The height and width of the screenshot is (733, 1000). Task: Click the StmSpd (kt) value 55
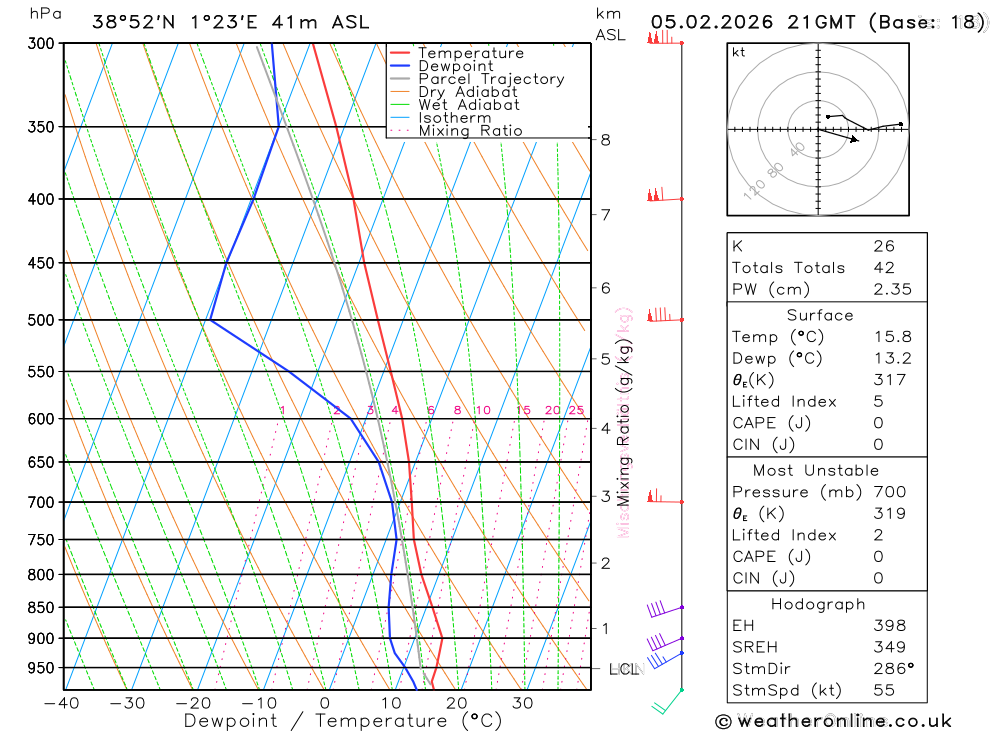click(x=885, y=690)
